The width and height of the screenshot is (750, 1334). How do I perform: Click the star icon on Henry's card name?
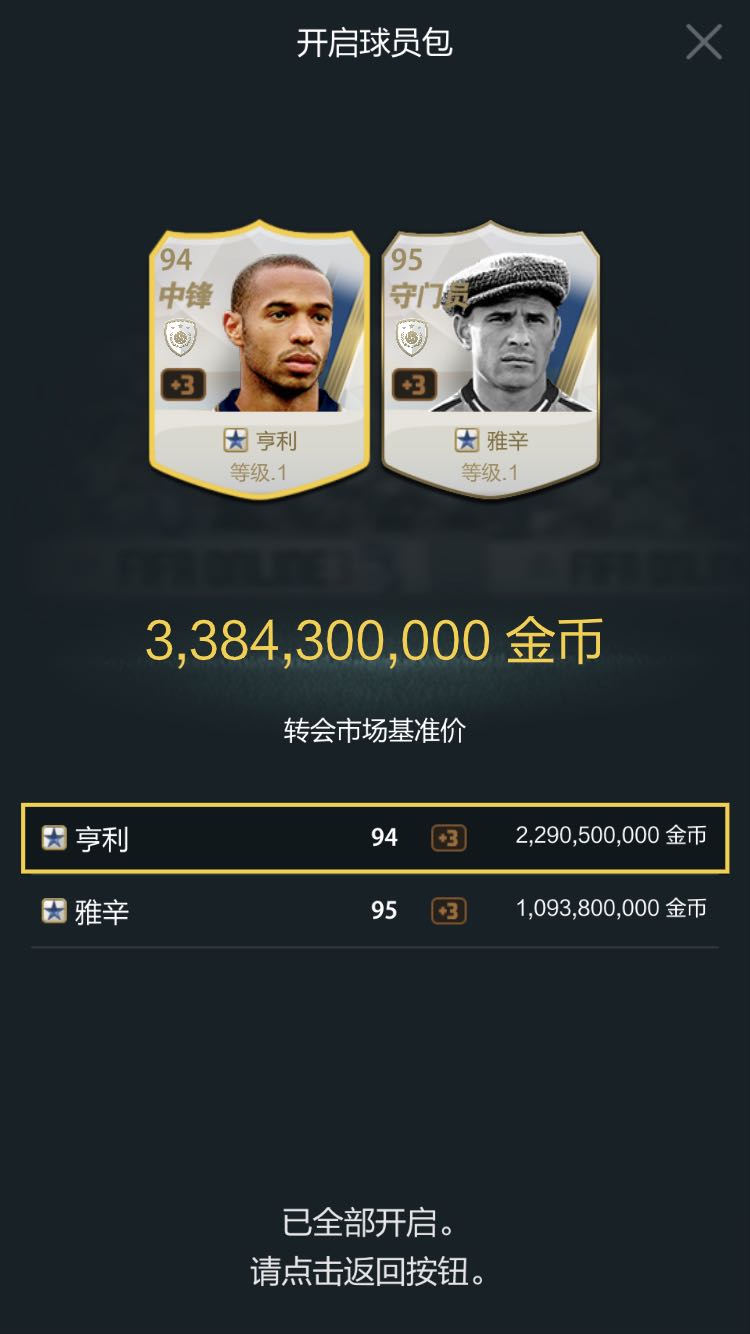click(x=235, y=440)
